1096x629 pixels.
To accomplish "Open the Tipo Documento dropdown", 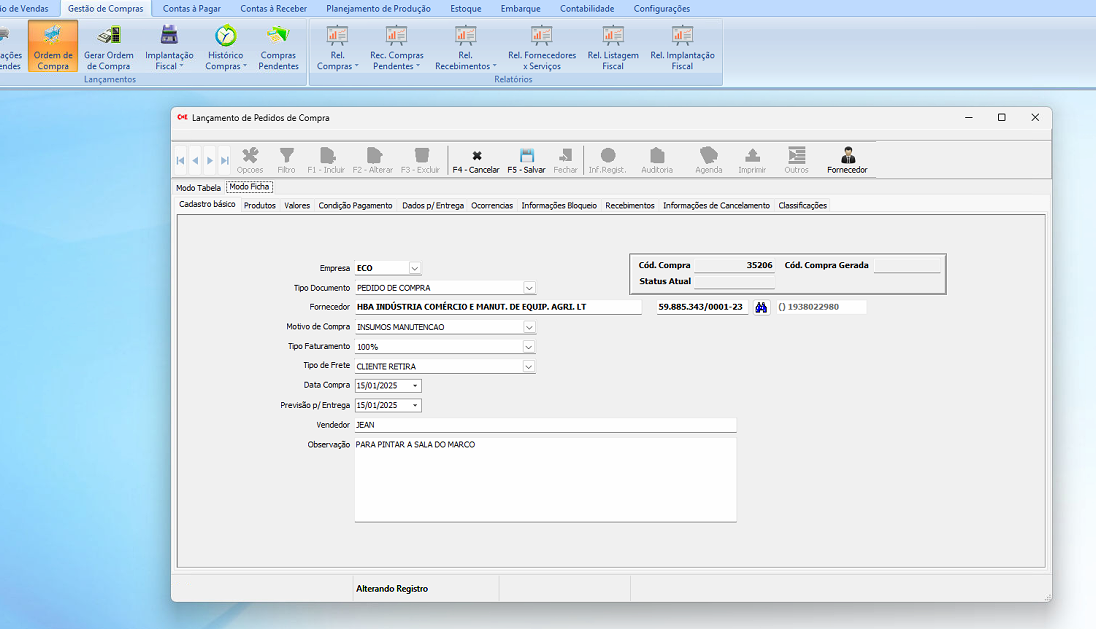I will [529, 288].
